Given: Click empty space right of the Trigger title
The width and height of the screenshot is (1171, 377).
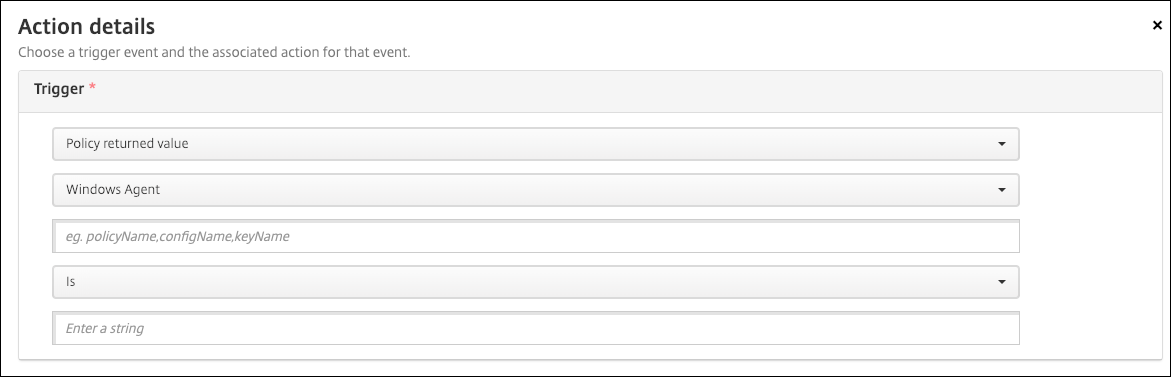Looking at the screenshot, I should 627,91.
